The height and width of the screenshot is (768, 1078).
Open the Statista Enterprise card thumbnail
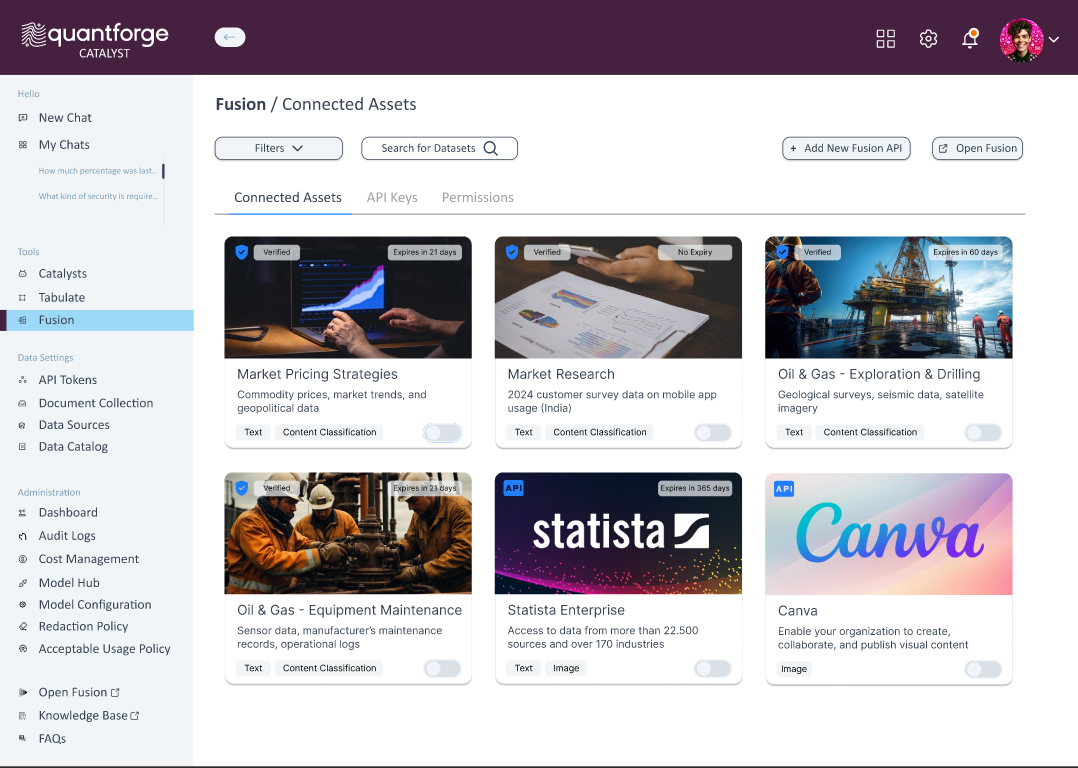click(x=618, y=533)
